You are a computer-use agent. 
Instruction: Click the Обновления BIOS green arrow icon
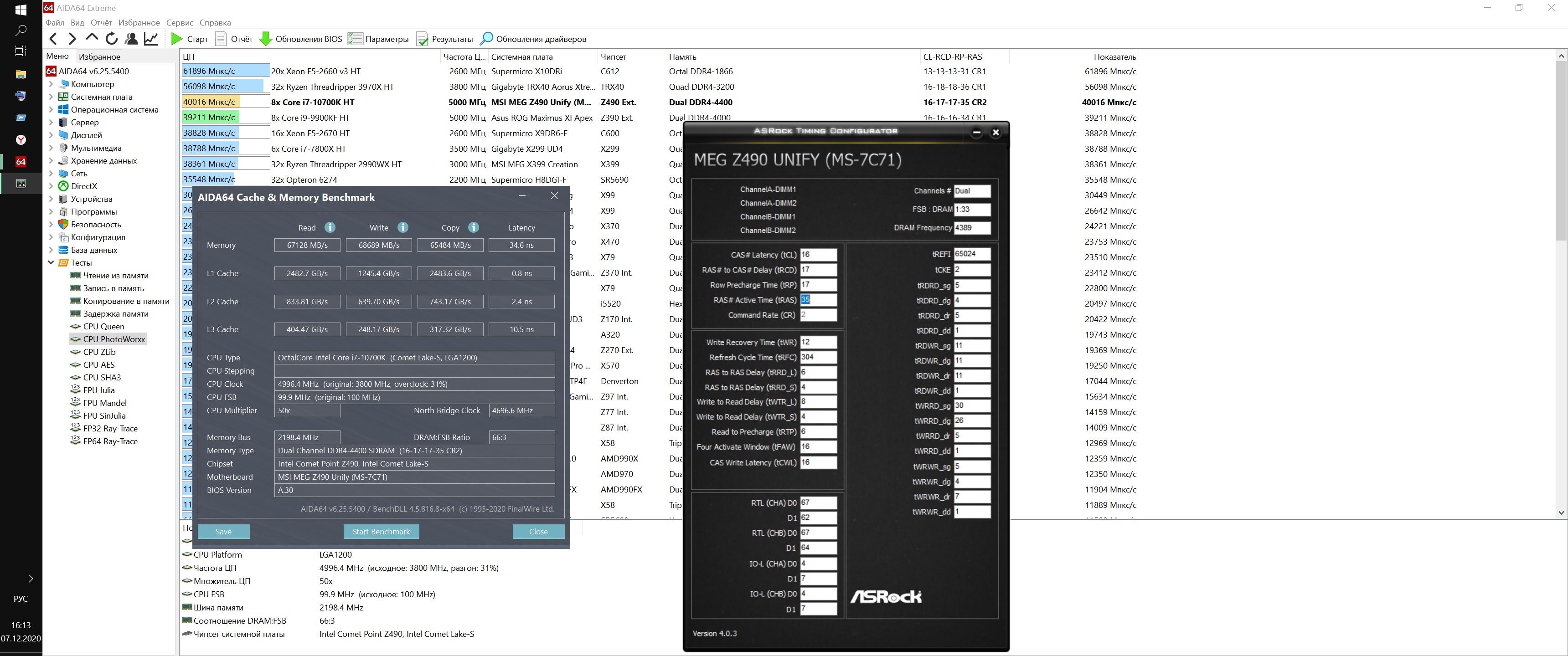click(x=265, y=39)
